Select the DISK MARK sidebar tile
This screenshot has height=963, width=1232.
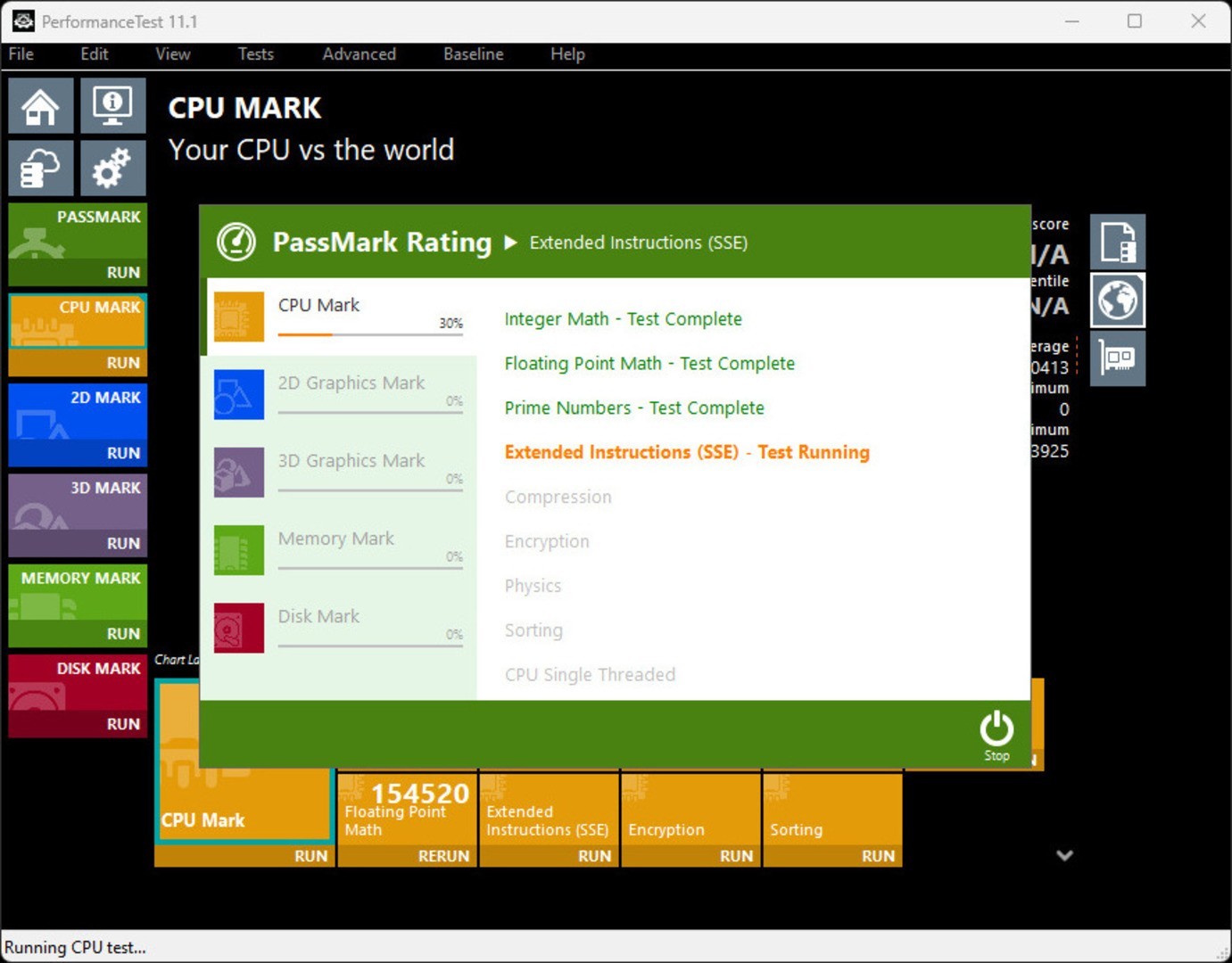tap(78, 682)
